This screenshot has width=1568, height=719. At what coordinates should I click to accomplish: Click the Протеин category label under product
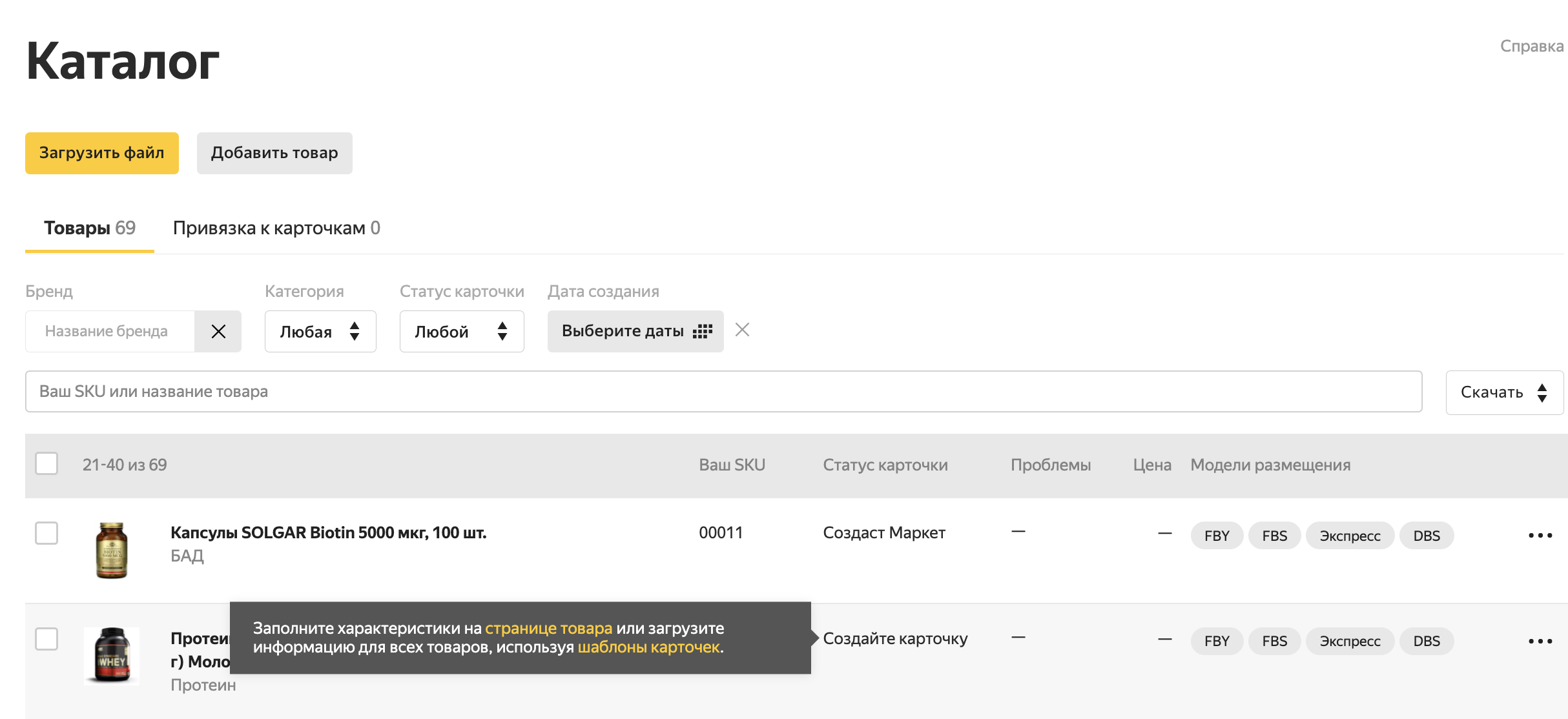(203, 685)
